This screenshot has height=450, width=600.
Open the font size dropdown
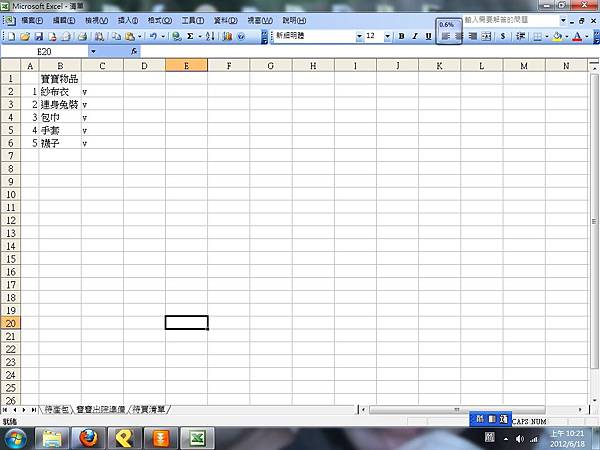click(388, 36)
